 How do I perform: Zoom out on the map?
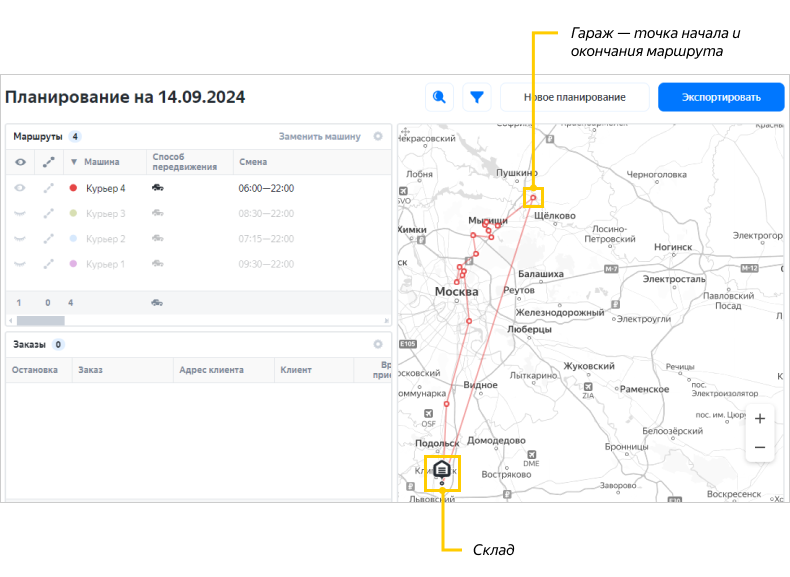point(760,447)
